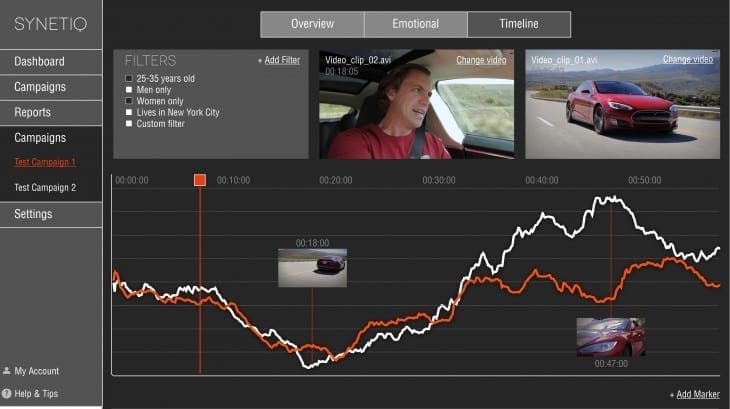
Task: Click the SYNETIQ logo
Action: [x=50, y=24]
